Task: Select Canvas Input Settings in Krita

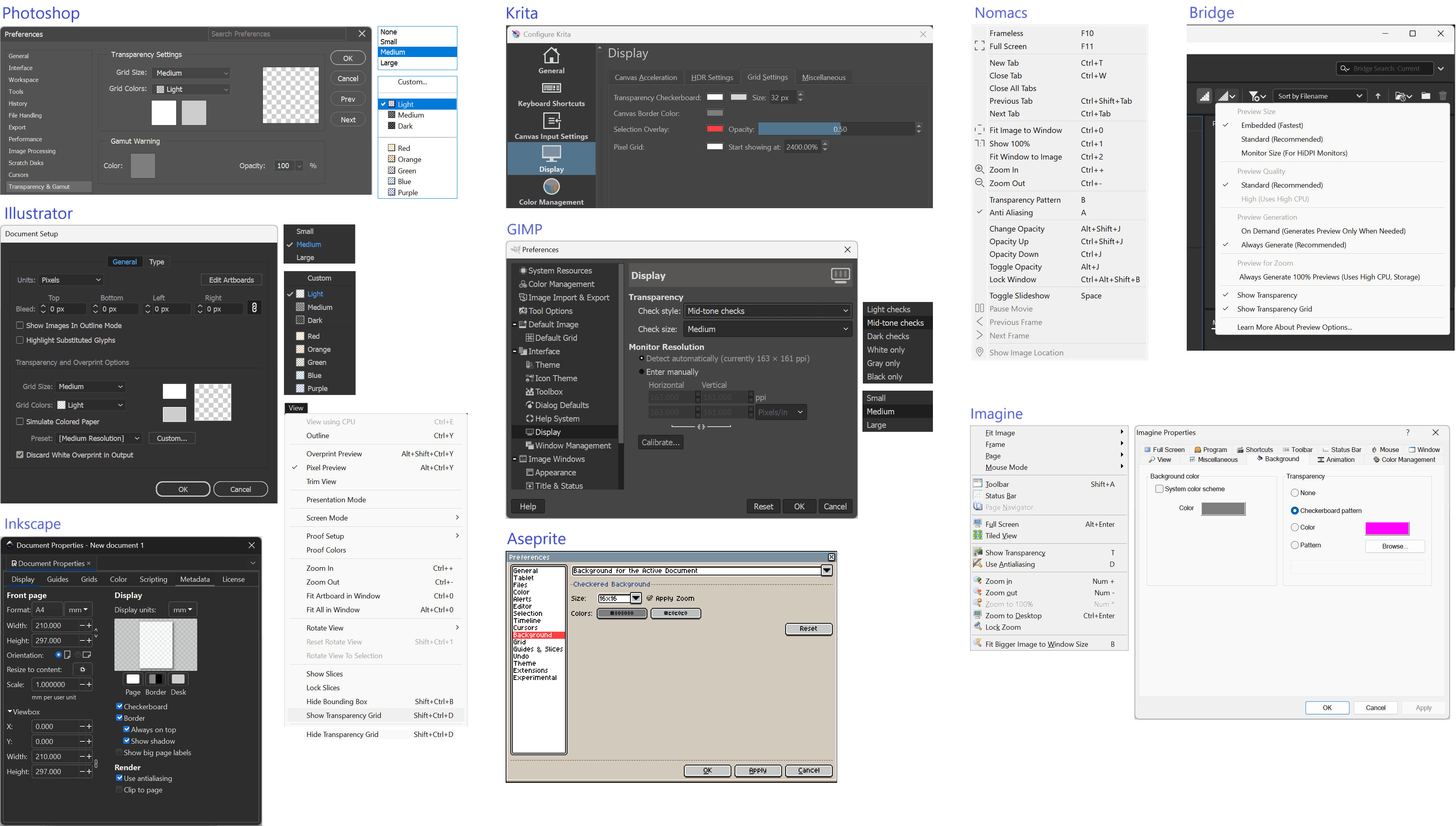Action: [x=551, y=126]
